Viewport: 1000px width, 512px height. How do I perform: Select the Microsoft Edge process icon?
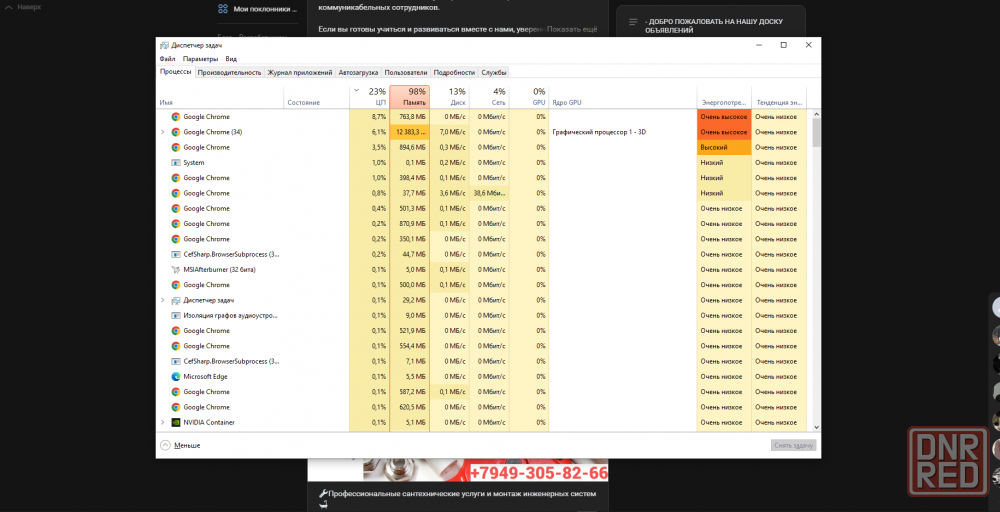click(x=175, y=377)
